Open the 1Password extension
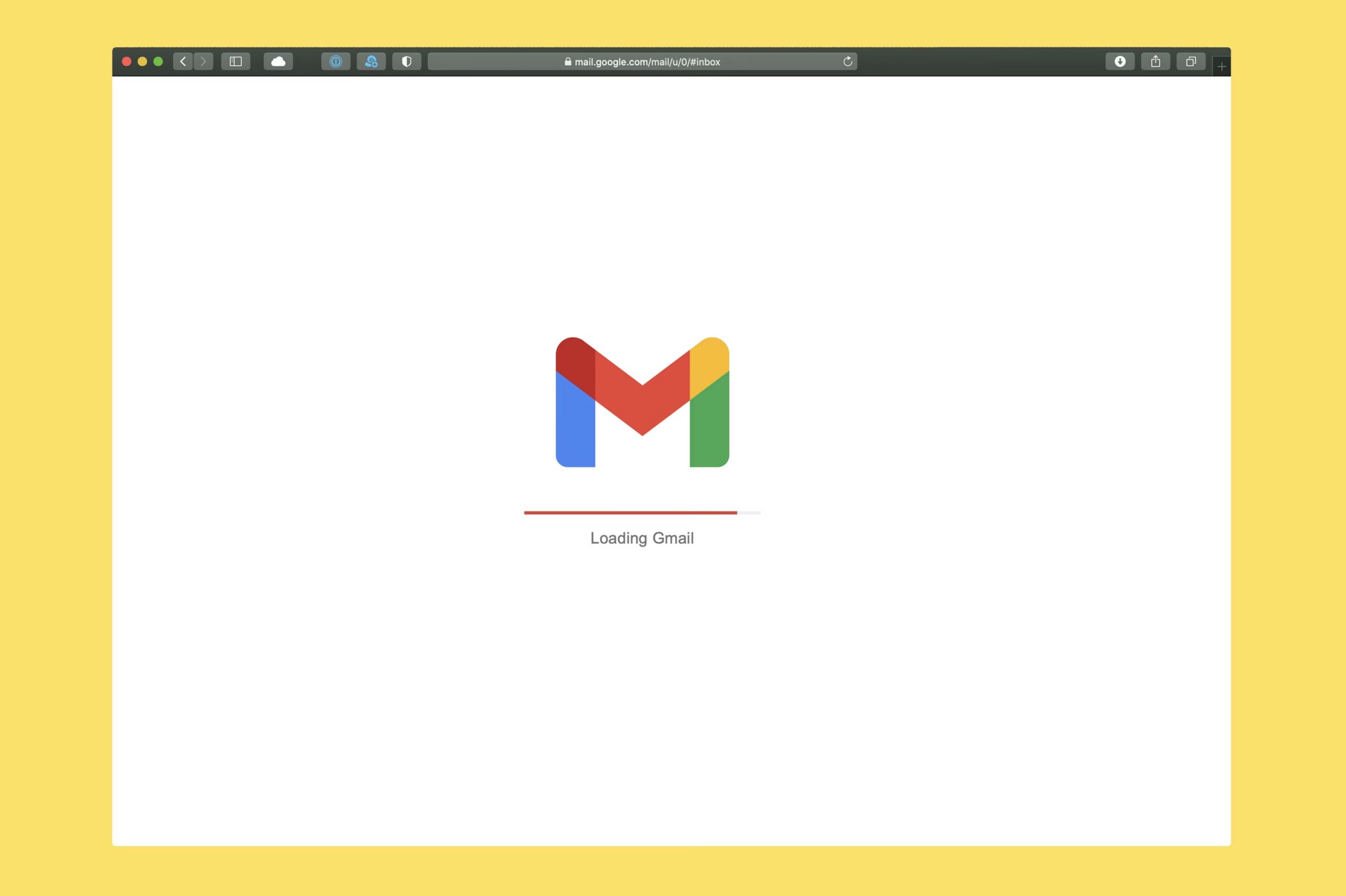The width and height of the screenshot is (1346, 896). point(335,61)
